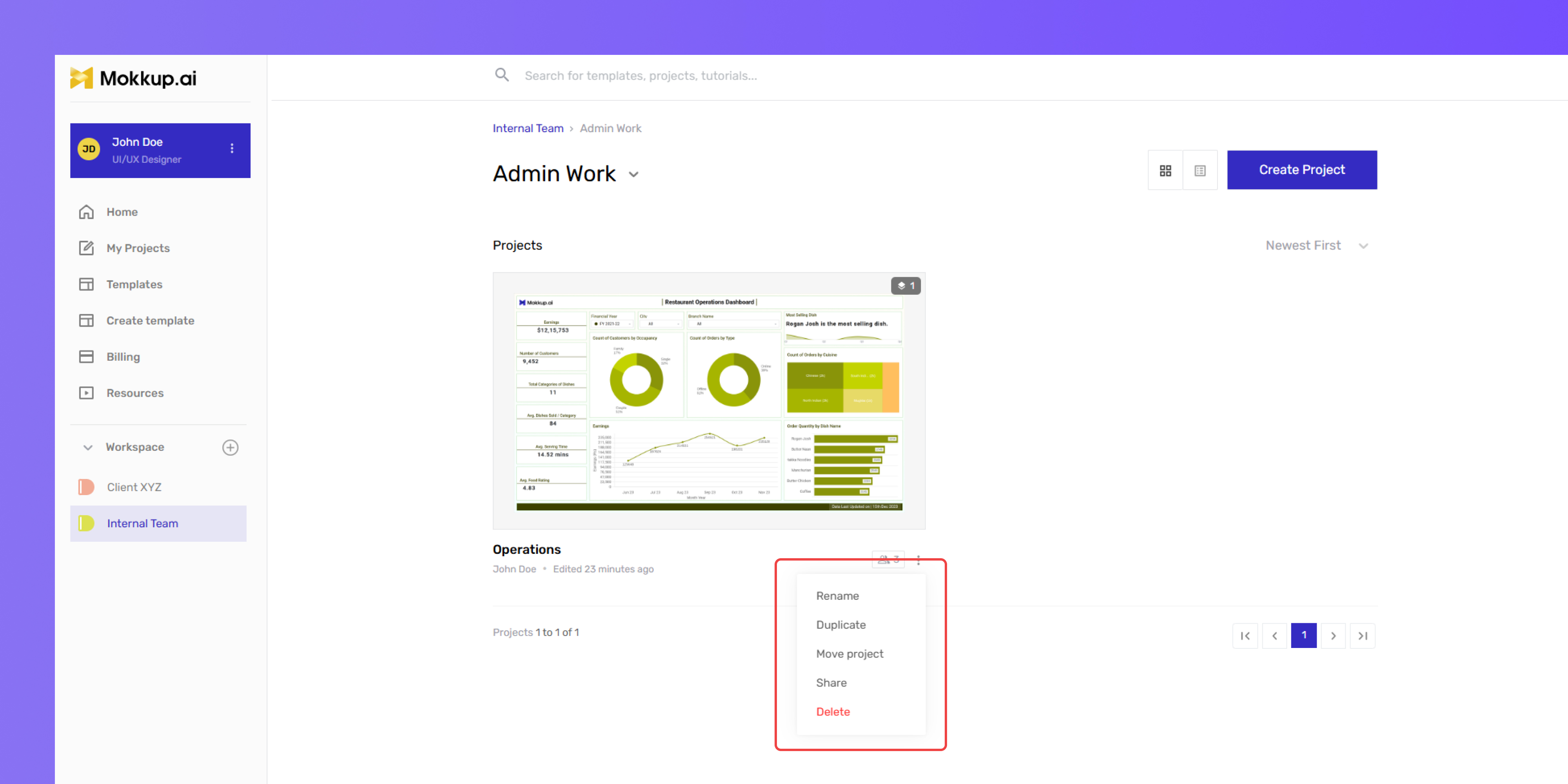
Task: Click the Create Project button
Action: [1301, 170]
